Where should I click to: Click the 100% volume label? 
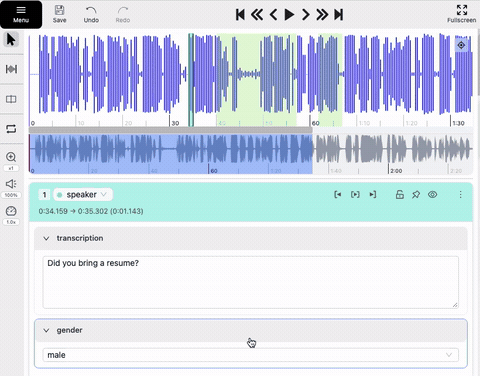[x=11, y=195]
